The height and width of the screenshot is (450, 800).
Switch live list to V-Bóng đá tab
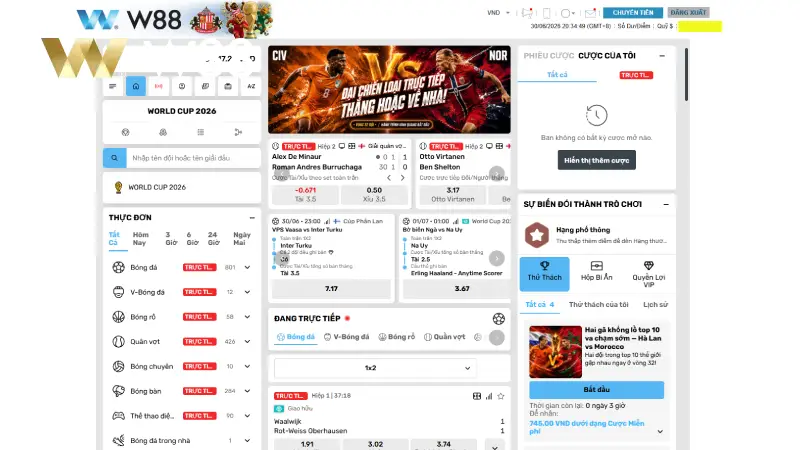tap(346, 337)
